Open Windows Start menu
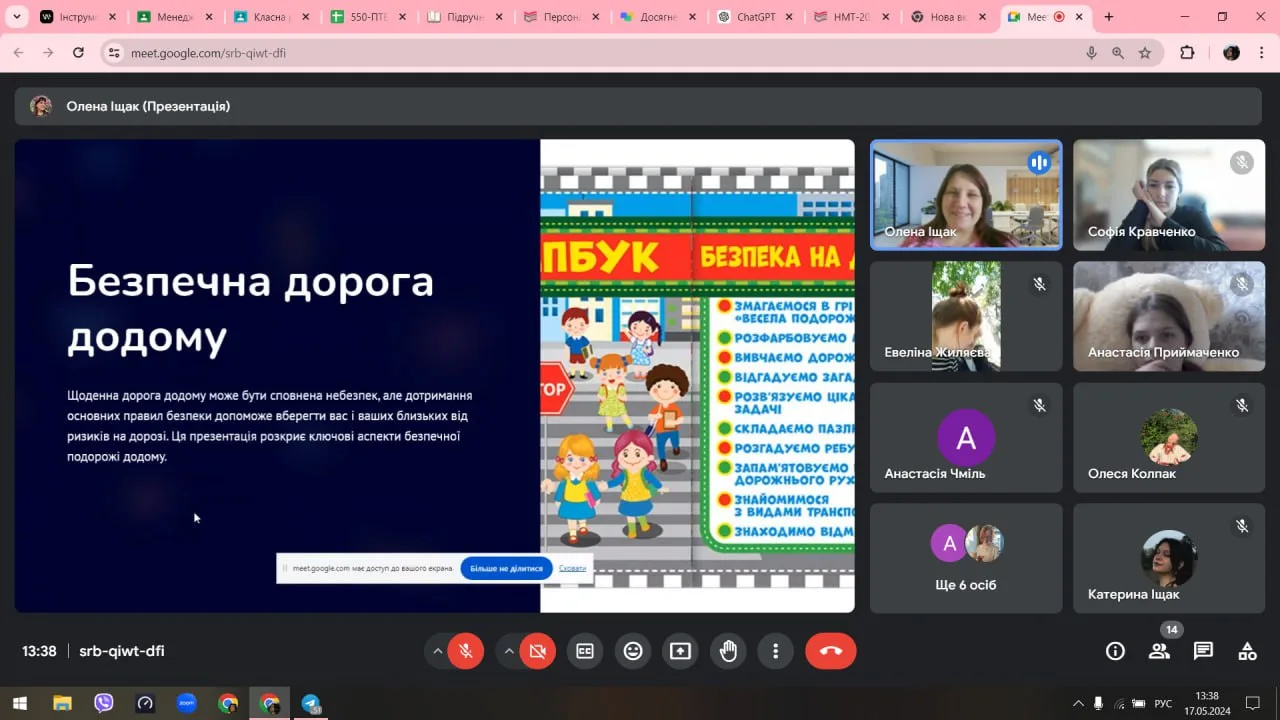Image resolution: width=1280 pixels, height=720 pixels. click(x=19, y=703)
